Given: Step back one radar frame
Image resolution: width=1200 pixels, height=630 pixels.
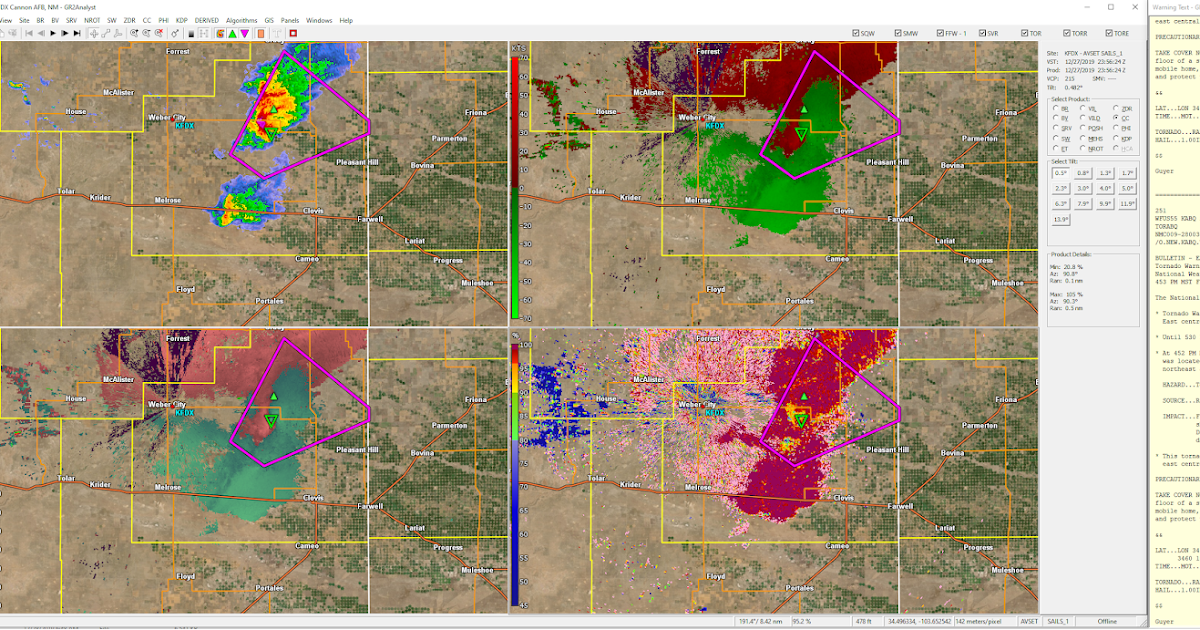Looking at the screenshot, I should coord(41,33).
